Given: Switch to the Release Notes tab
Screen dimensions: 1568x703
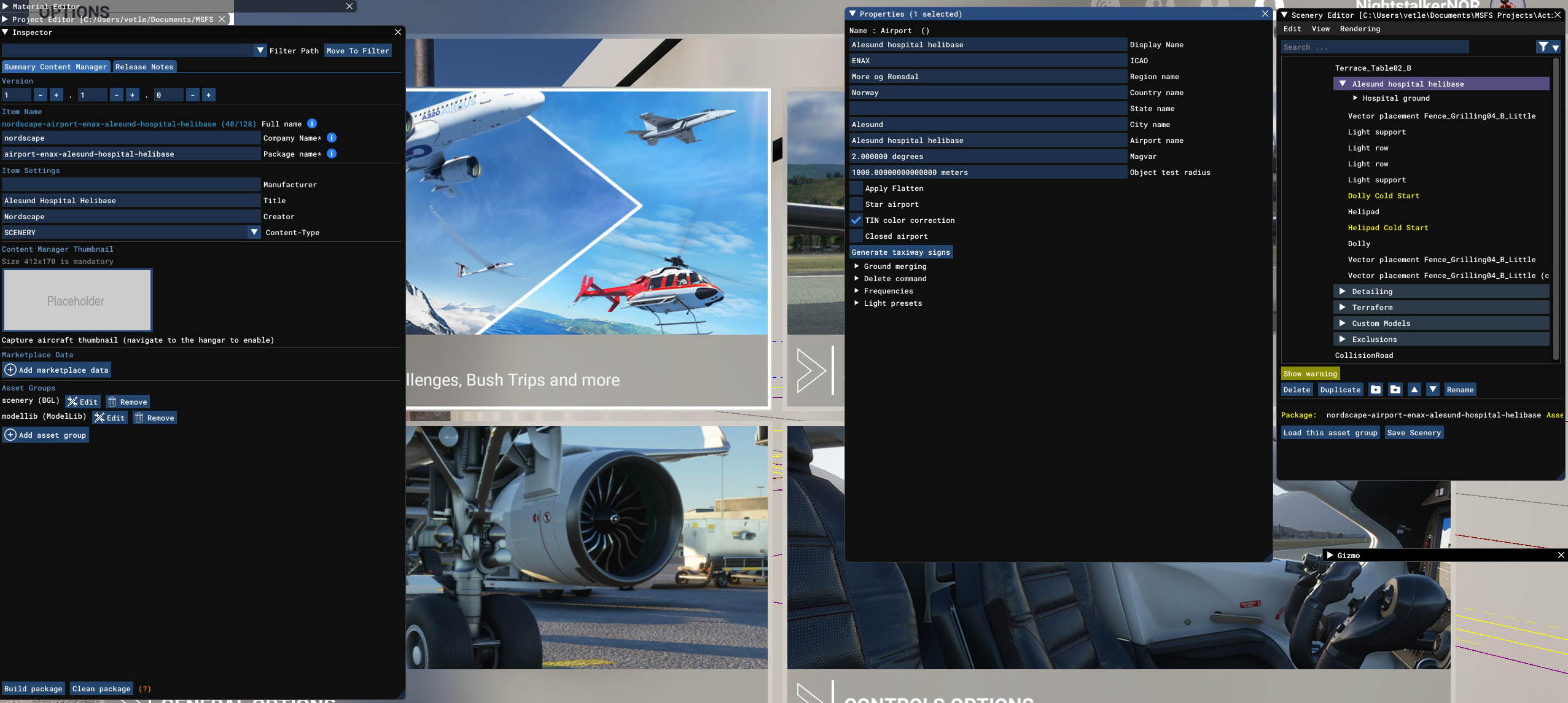Looking at the screenshot, I should tap(144, 66).
